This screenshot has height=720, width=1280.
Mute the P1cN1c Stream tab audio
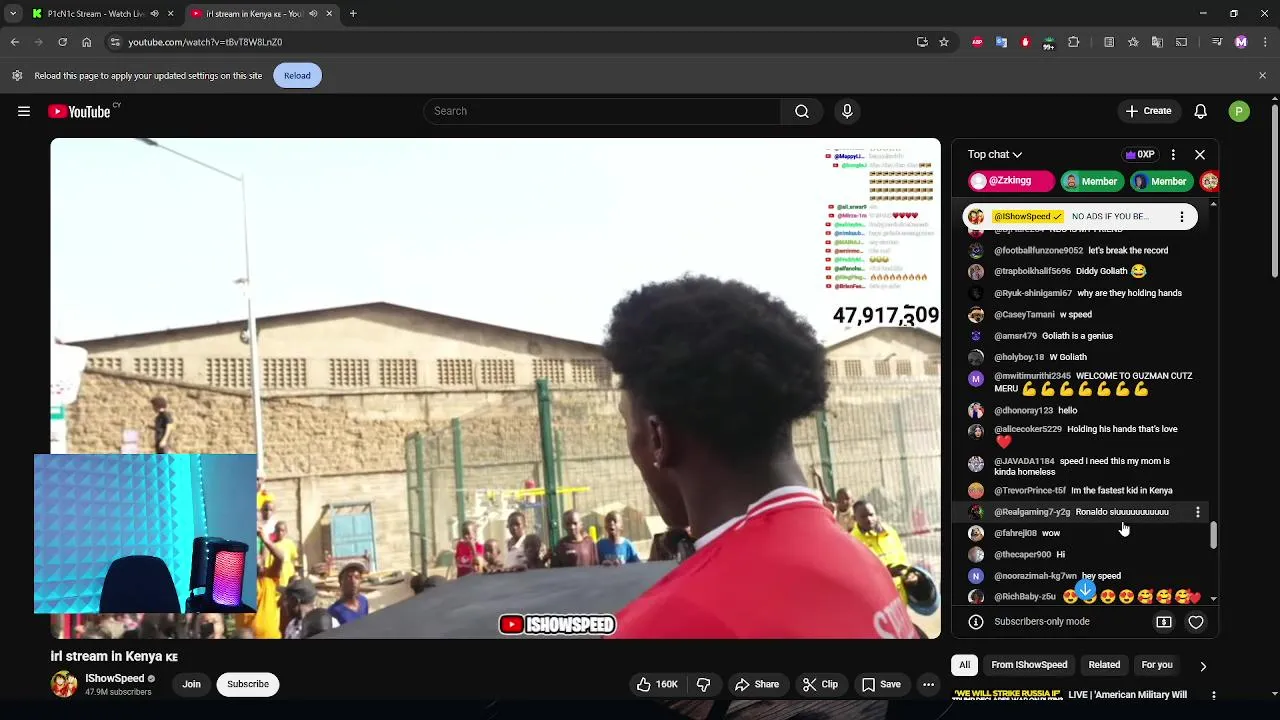(x=154, y=14)
